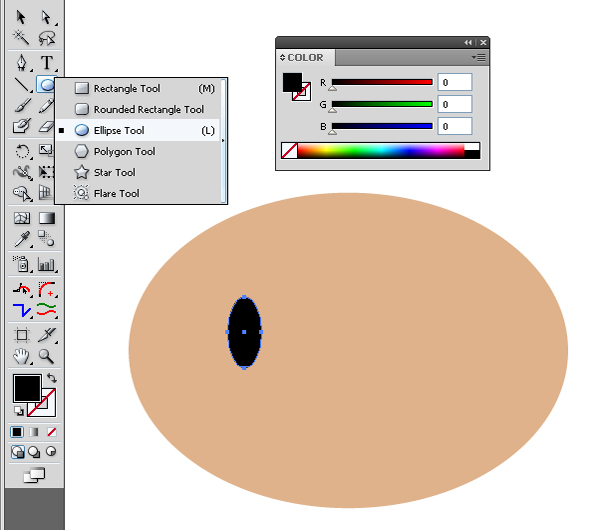Select the Blob Brush tool
Image resolution: width=600 pixels, height=530 pixels.
coord(22,126)
